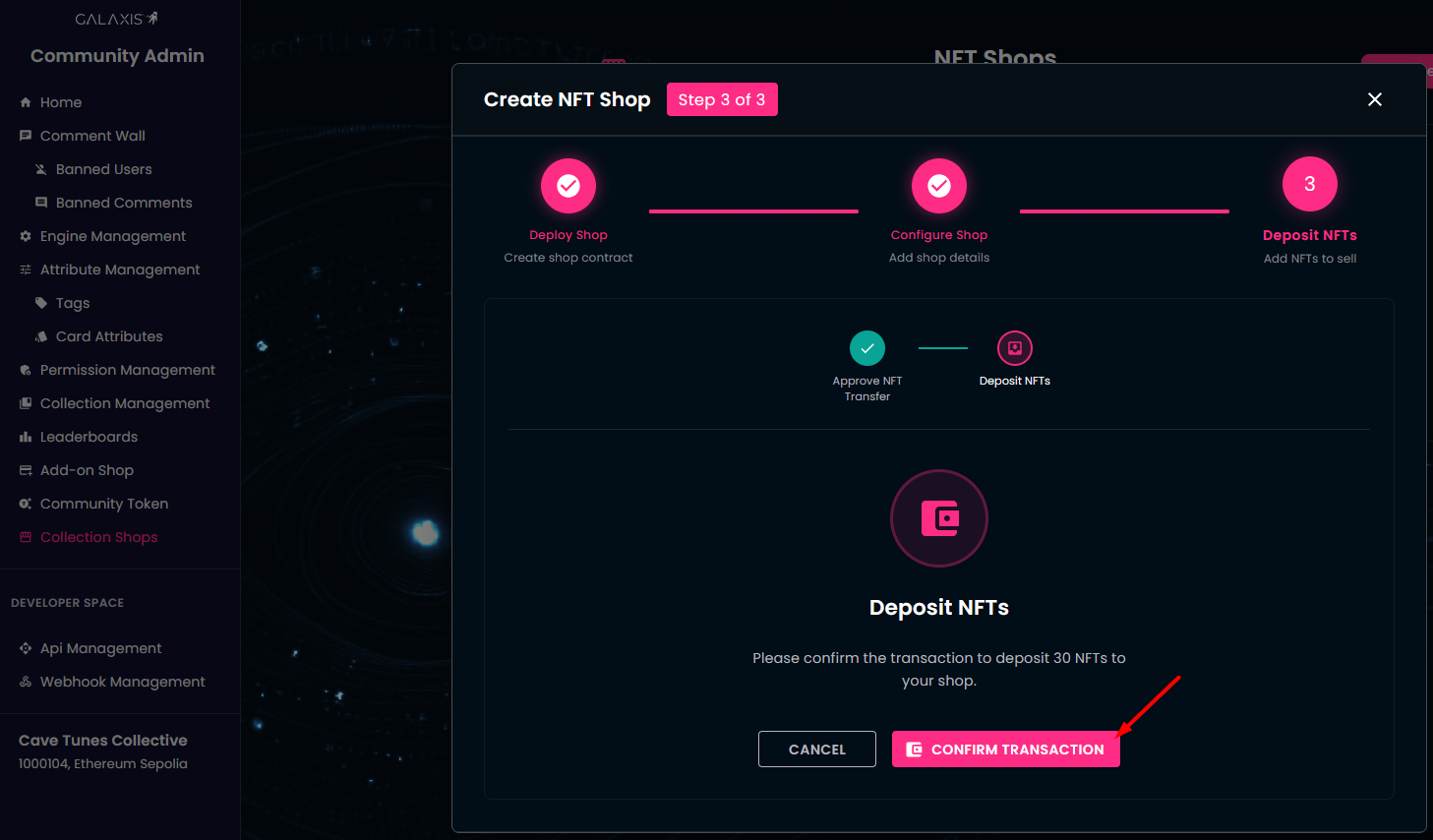This screenshot has width=1433, height=840.
Task: Go to Banned Users page
Action: click(x=103, y=169)
